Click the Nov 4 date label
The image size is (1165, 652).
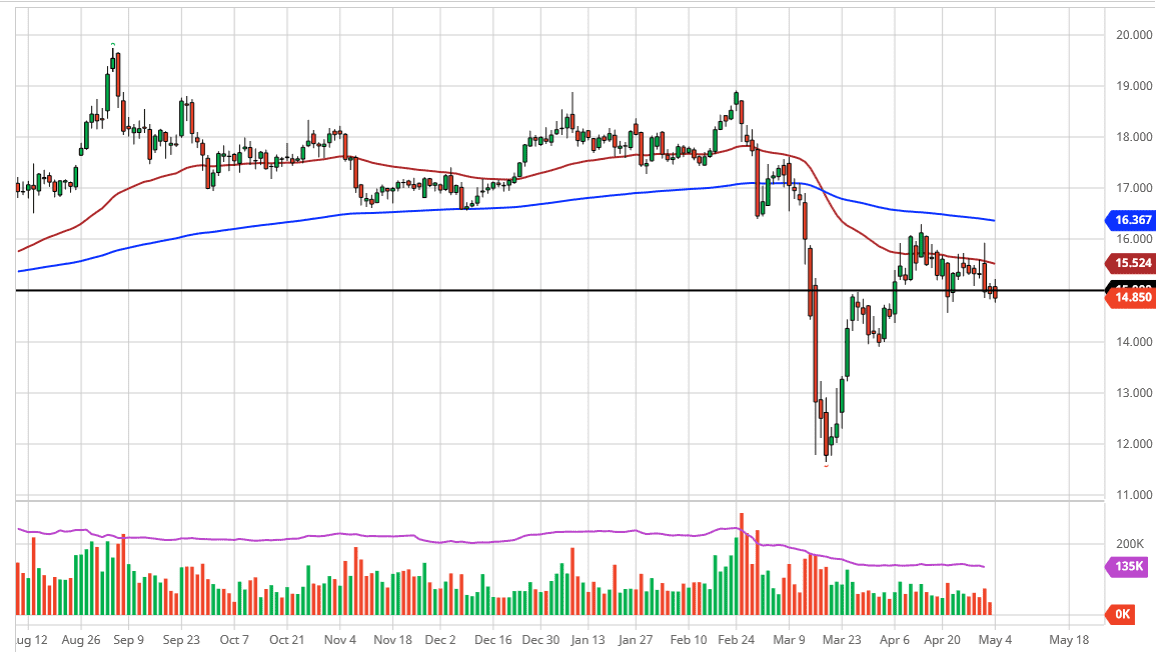click(341, 638)
